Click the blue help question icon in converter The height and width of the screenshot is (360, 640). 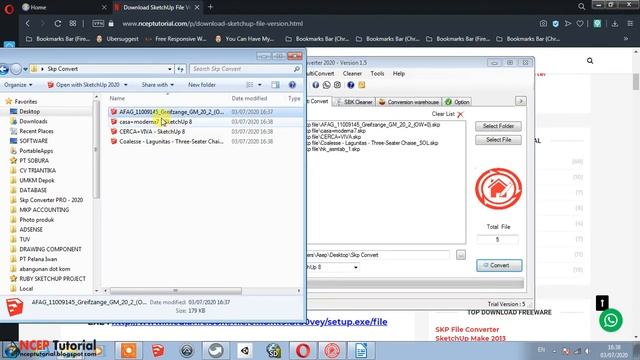[x=351, y=85]
